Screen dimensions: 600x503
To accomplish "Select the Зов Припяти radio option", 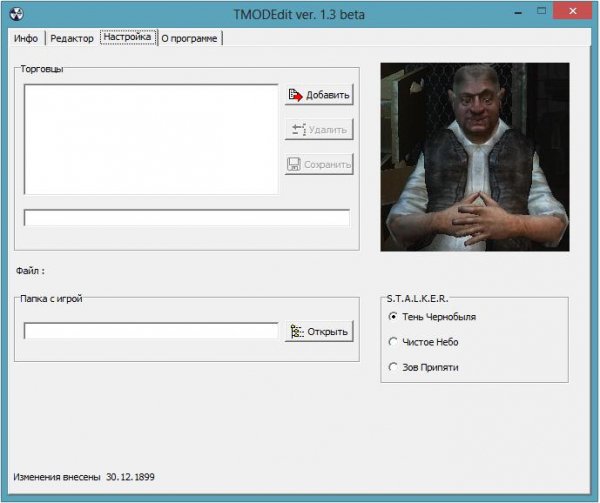I will 423,367.
